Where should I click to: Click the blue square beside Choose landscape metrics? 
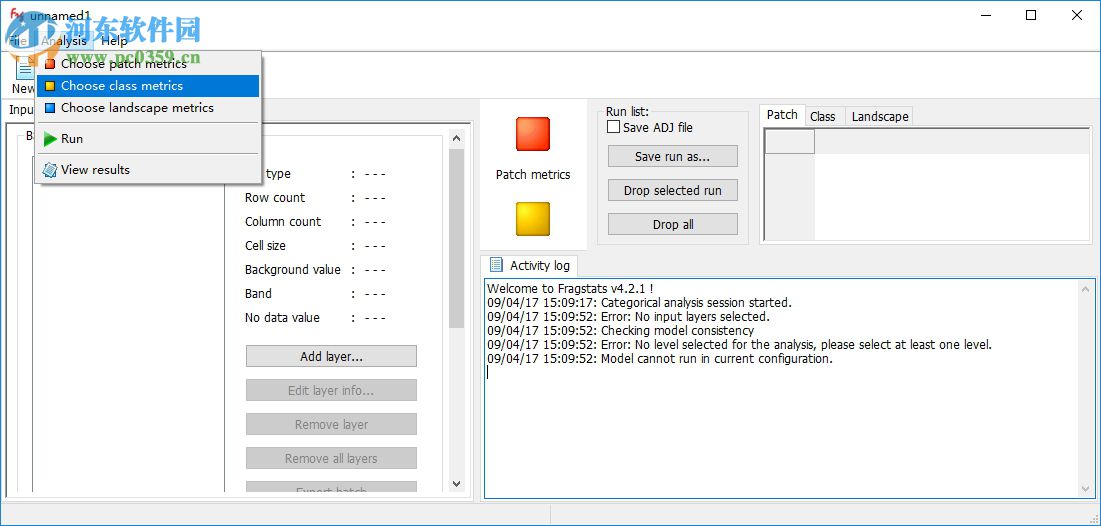click(50, 108)
